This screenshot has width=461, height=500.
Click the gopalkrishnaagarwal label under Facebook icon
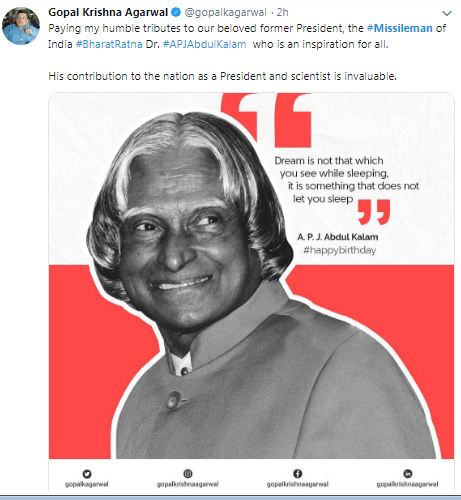(298, 484)
